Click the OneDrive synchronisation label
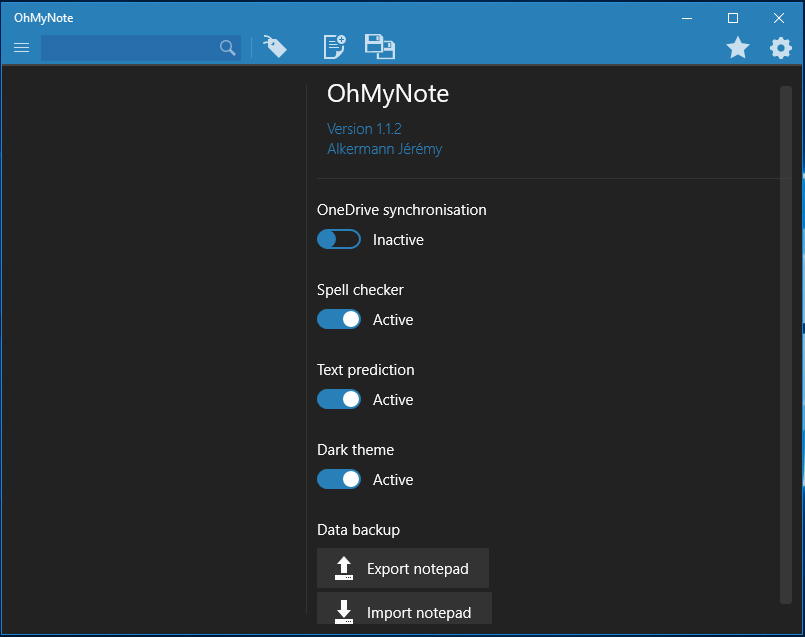Viewport: 805px width, 637px height. click(x=401, y=210)
